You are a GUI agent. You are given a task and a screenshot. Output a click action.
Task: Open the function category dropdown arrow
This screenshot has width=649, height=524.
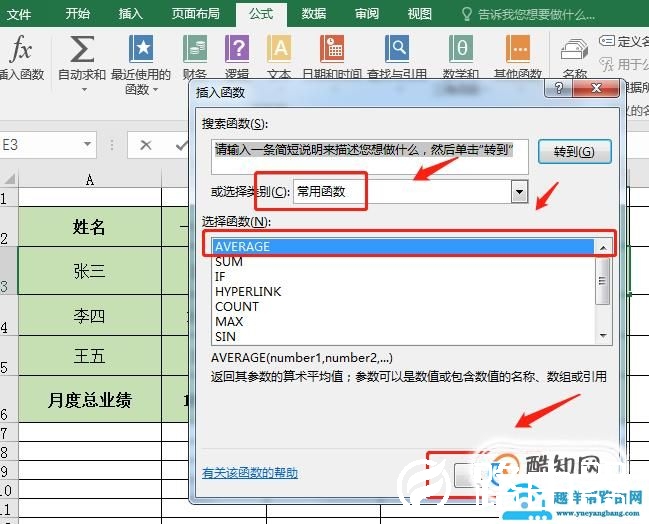point(519,191)
